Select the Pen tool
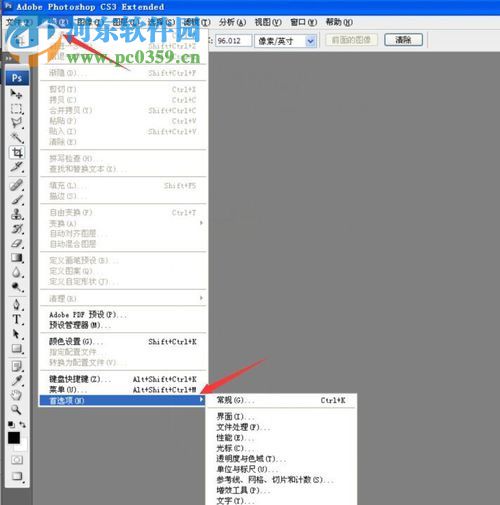This screenshot has height=505, width=500. pyautogui.click(x=17, y=305)
